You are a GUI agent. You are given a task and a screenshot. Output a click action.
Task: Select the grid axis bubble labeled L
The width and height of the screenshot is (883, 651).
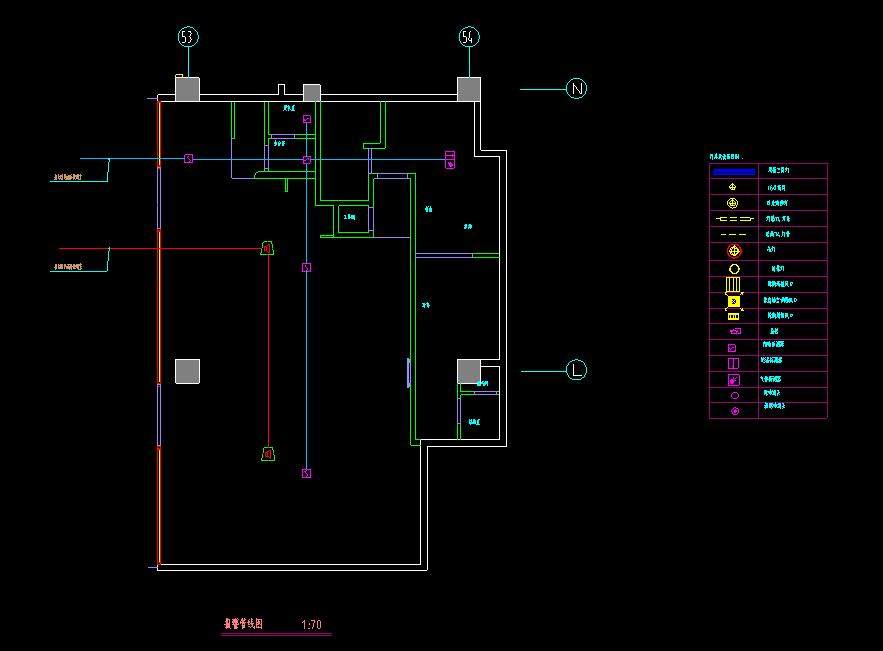coord(576,370)
